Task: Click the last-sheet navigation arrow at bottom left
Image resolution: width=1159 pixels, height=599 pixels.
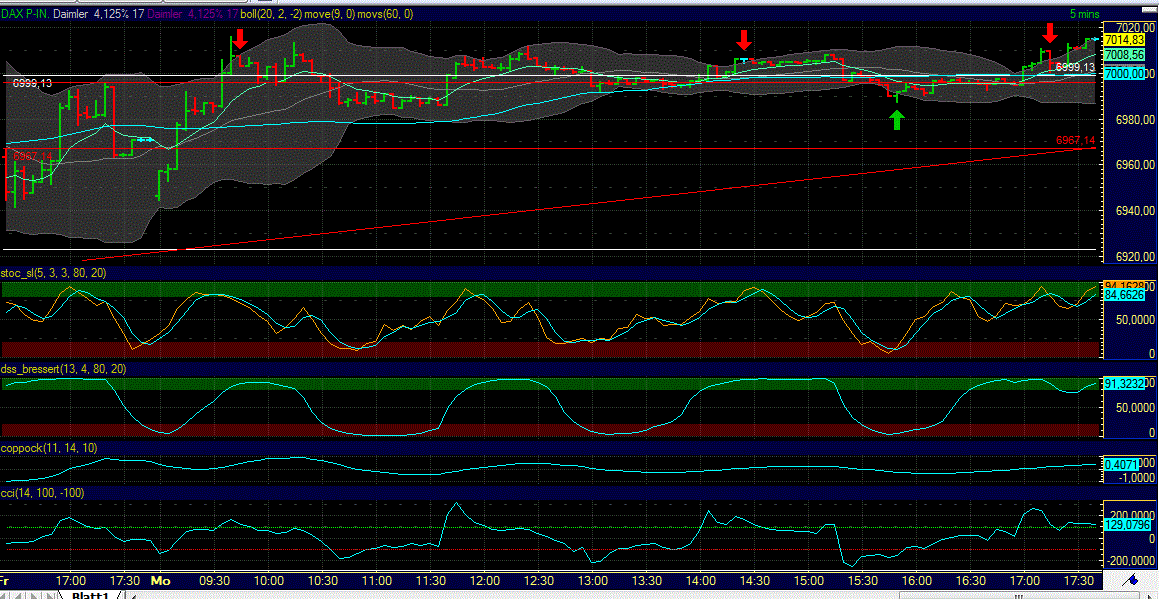Action: (x=50, y=594)
